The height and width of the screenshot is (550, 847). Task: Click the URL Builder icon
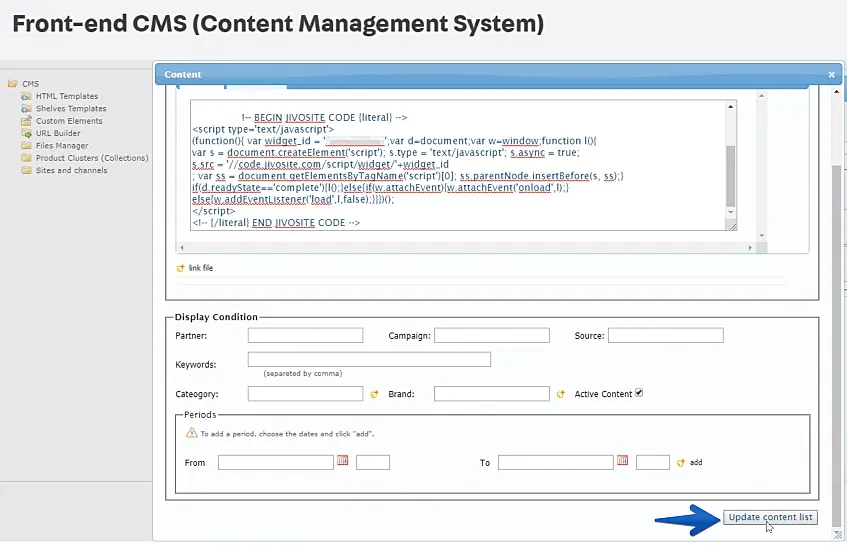point(27,133)
